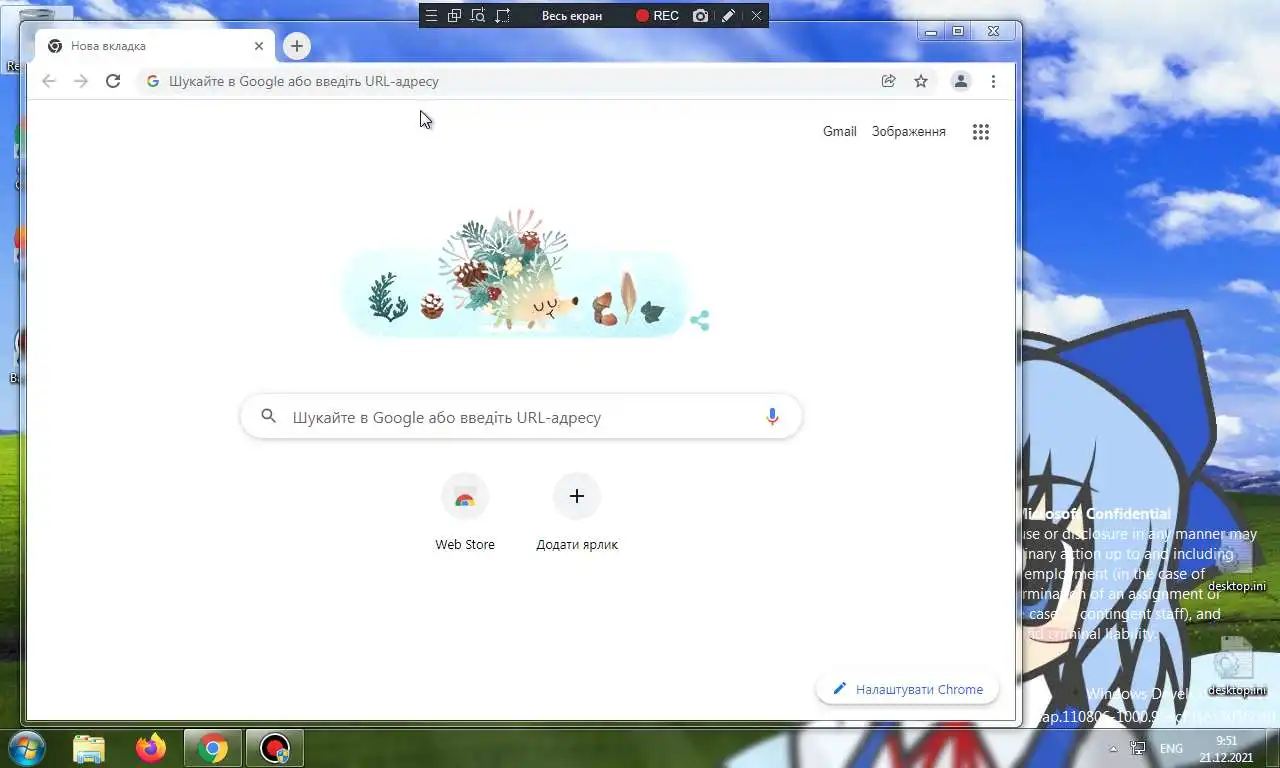
Task: Take a screenshot with the camera icon
Action: point(701,16)
